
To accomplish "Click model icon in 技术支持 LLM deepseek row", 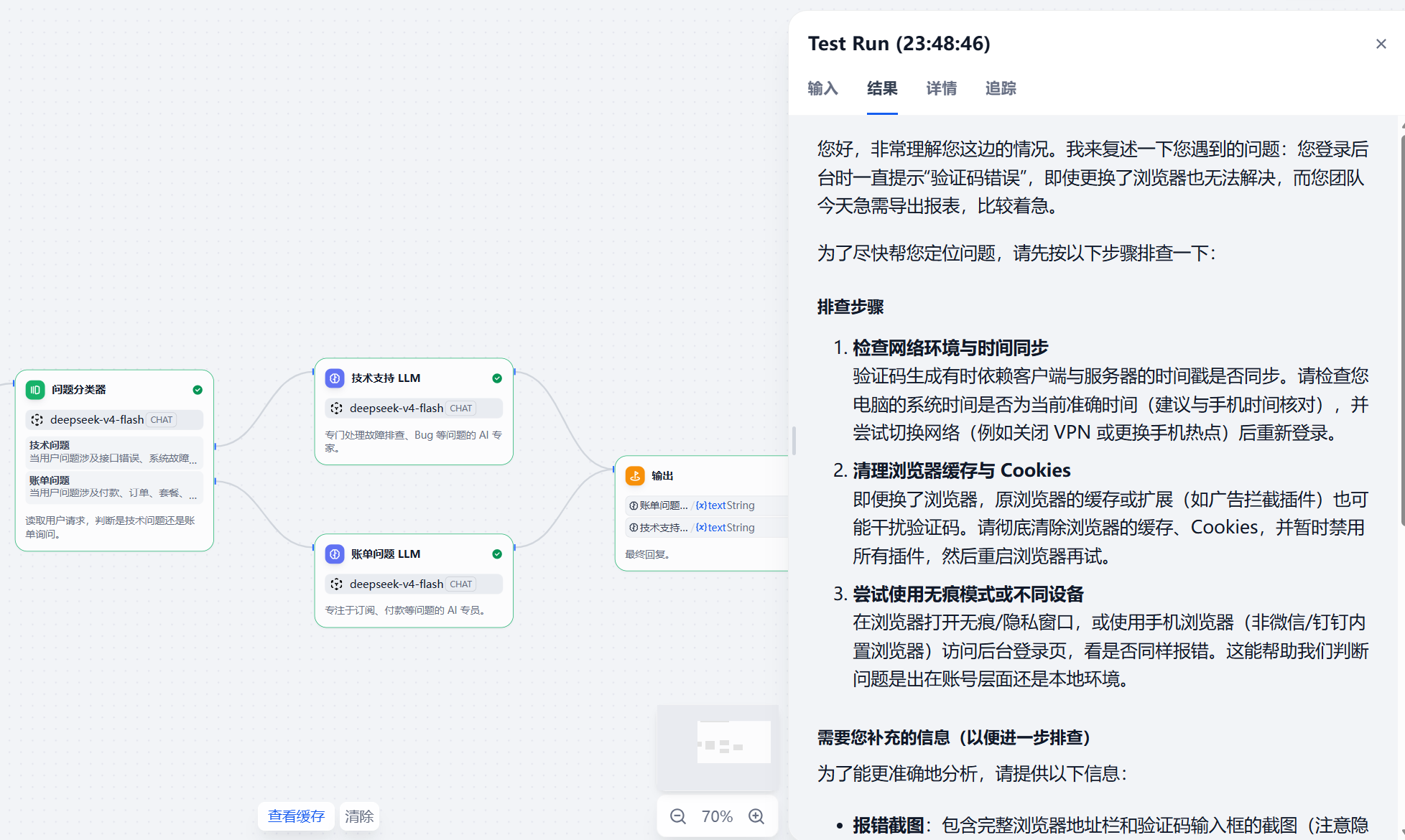I will coord(336,409).
